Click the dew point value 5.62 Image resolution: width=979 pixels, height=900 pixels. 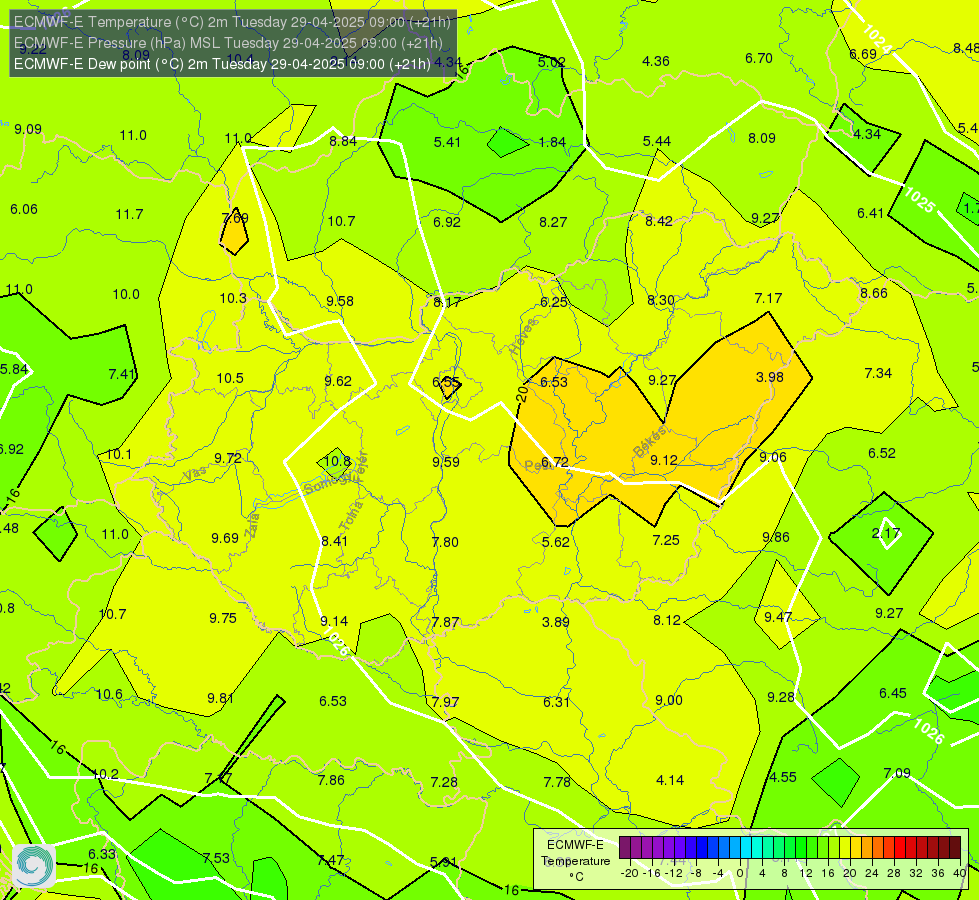[556, 542]
